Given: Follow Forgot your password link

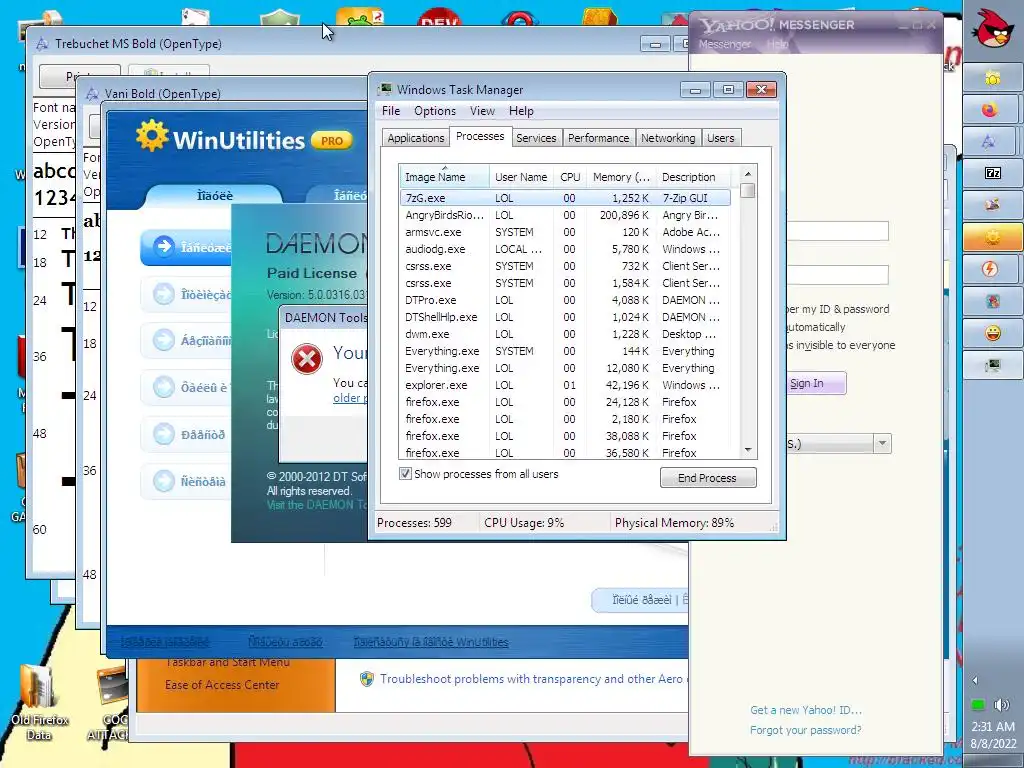Looking at the screenshot, I should click(805, 730).
